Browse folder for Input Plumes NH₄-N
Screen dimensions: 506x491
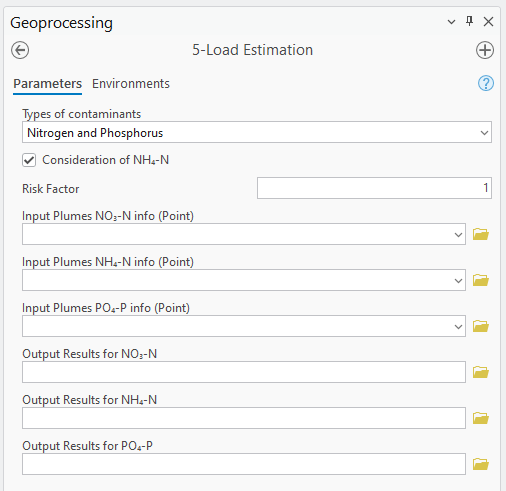[481, 280]
